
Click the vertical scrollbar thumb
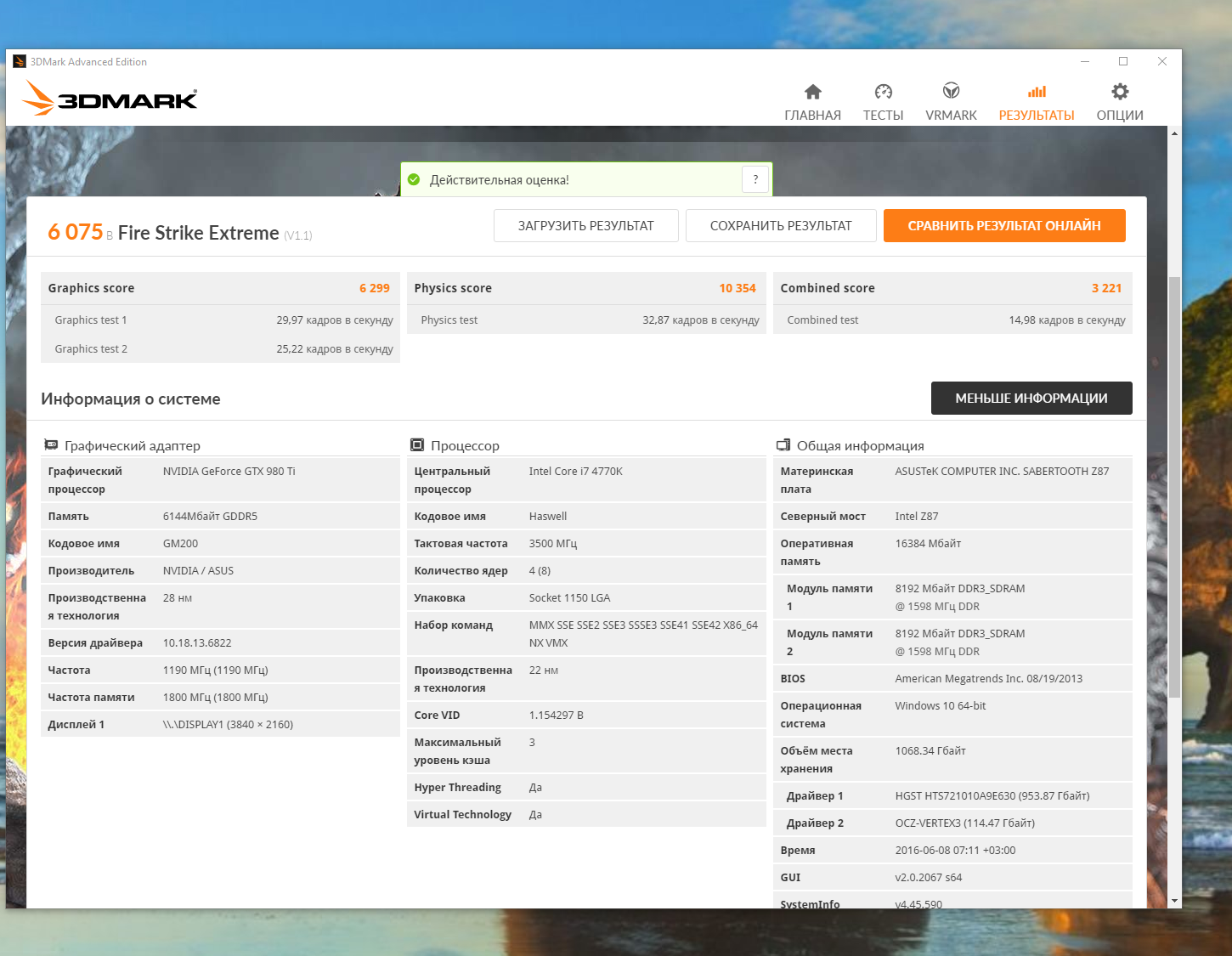1174,486
